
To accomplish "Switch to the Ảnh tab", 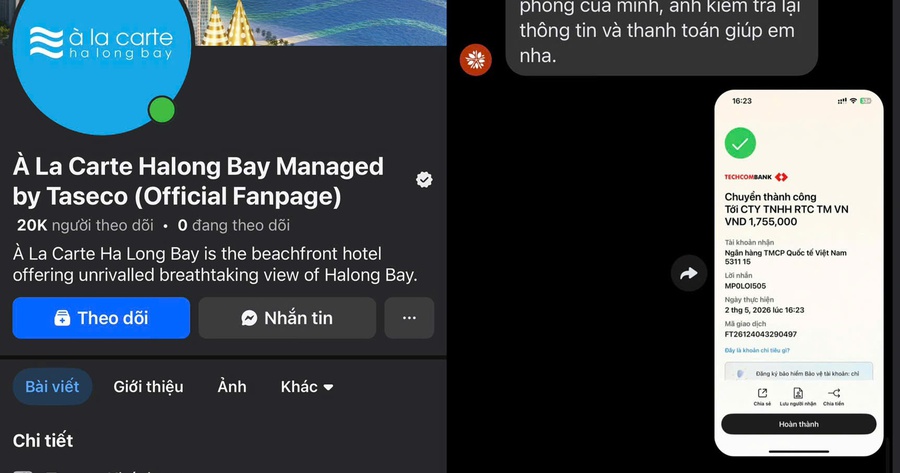I will click(232, 387).
